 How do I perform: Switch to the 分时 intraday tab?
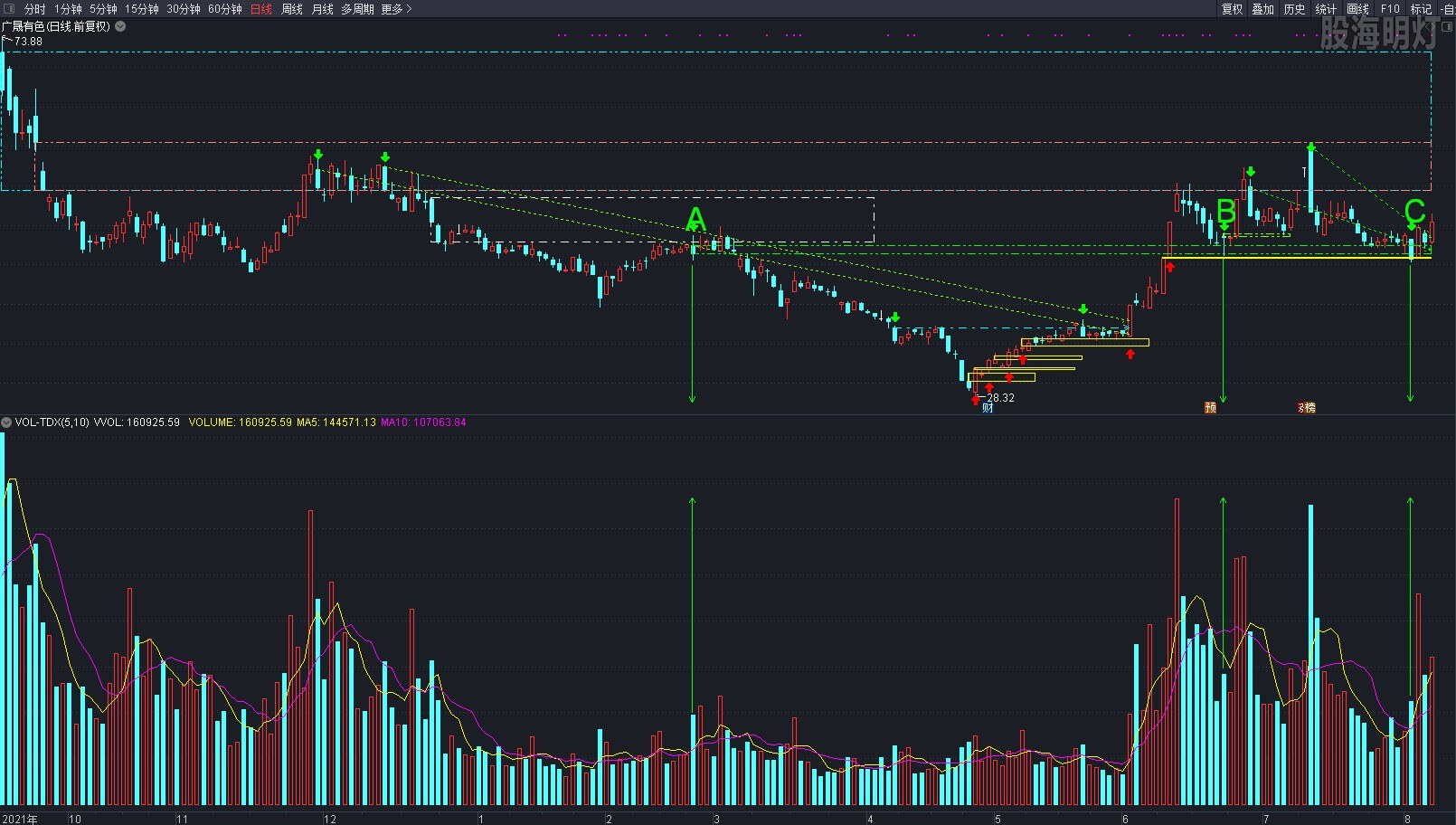click(x=34, y=9)
